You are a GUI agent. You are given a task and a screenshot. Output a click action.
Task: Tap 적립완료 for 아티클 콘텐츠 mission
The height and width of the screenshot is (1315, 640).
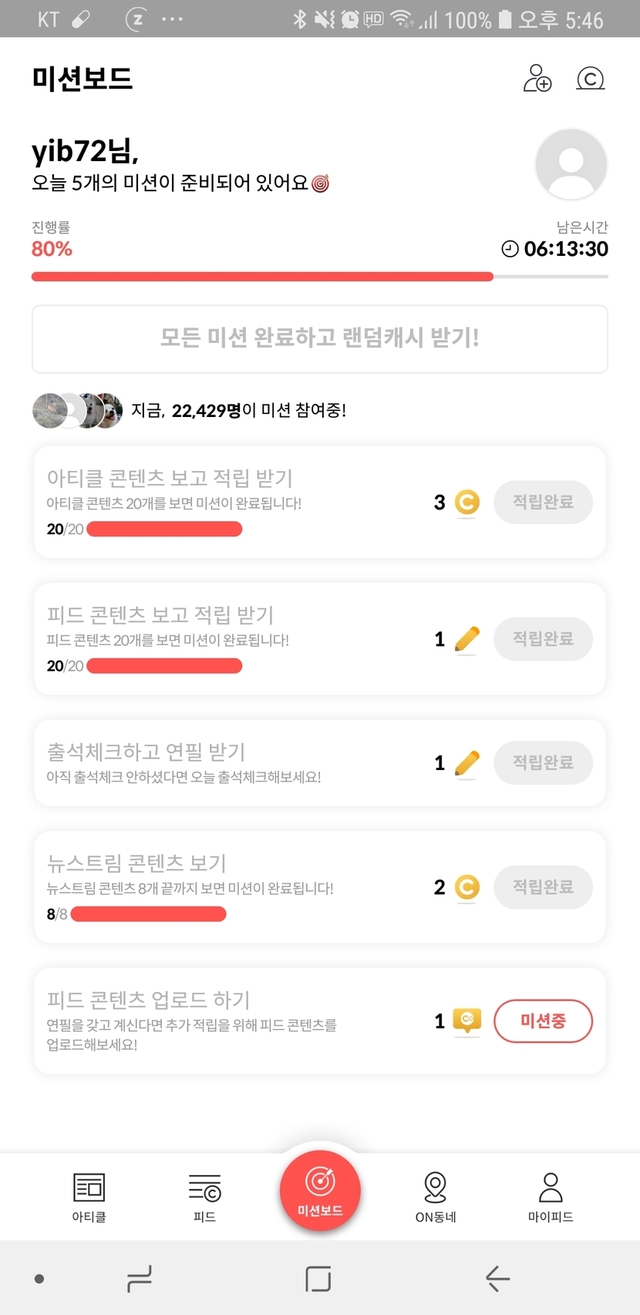tap(543, 502)
